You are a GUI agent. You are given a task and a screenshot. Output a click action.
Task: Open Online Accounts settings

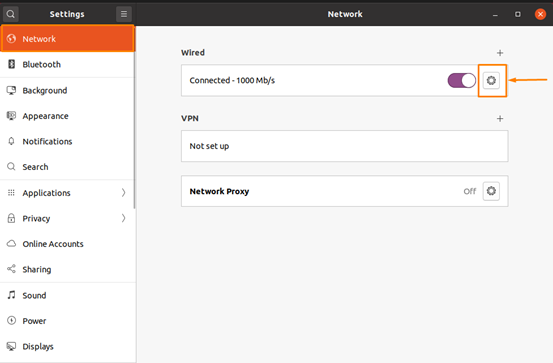click(67, 244)
